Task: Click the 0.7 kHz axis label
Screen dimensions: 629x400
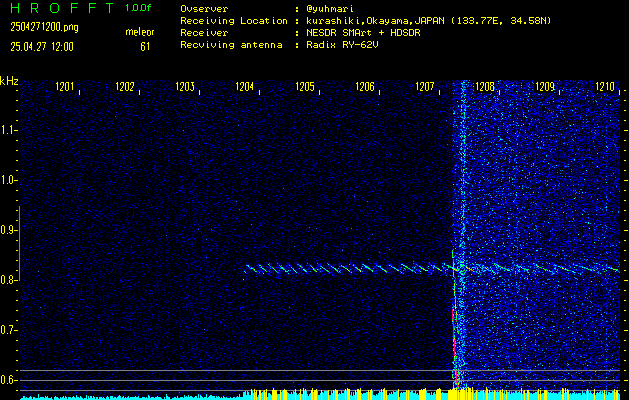Action: click(x=8, y=330)
